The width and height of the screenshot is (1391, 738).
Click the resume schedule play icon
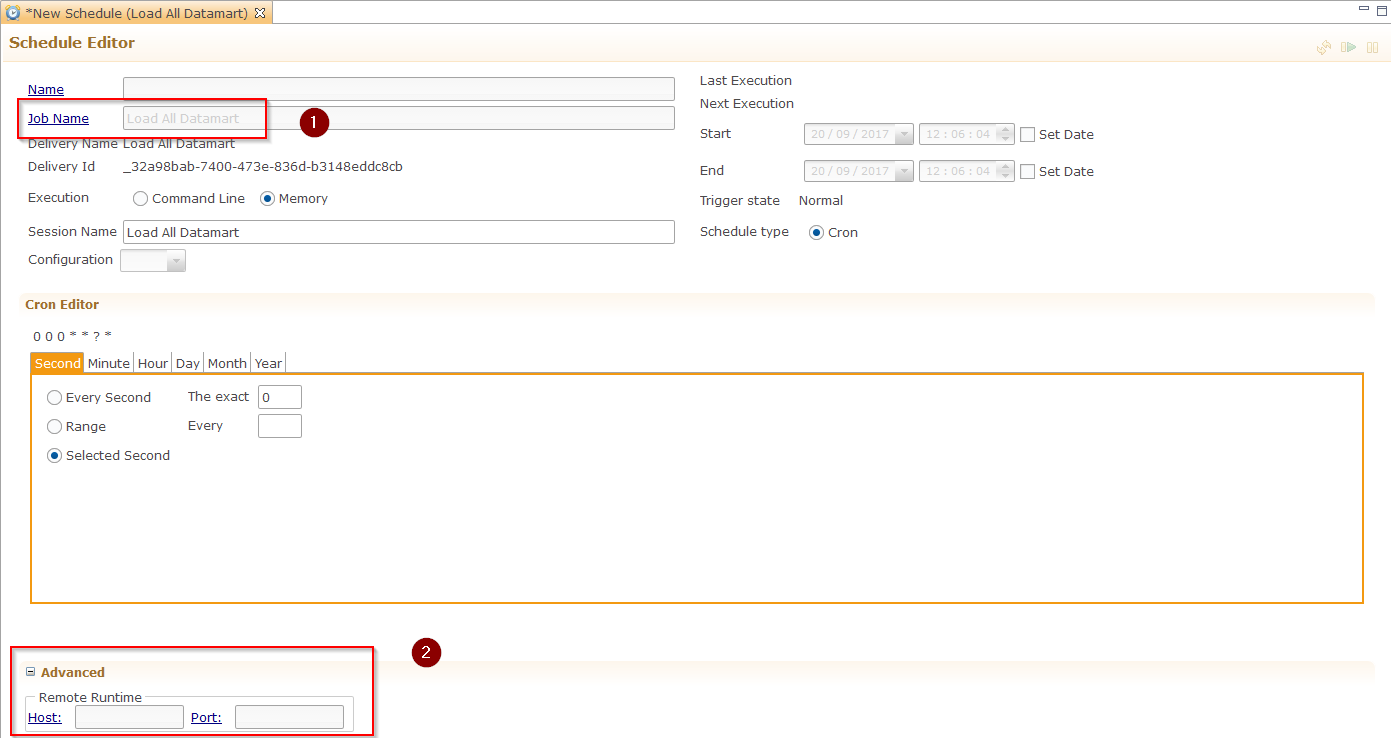1349,47
